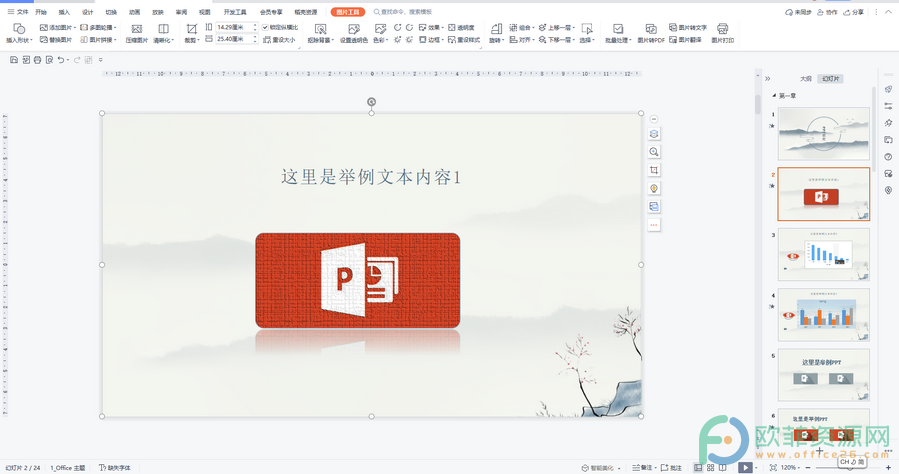
Task: Click the floating zoom magnifier icon beside slide
Action: (654, 152)
